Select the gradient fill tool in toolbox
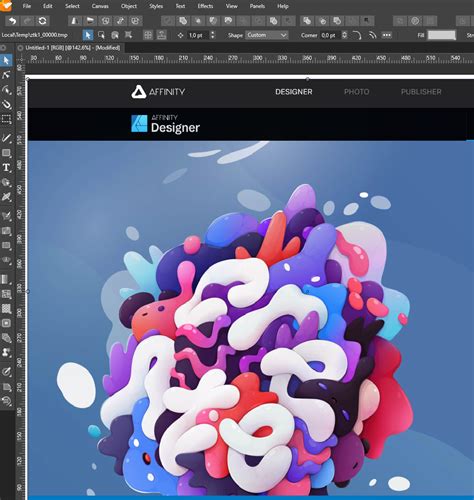This screenshot has width=474, height=500. click(6, 279)
